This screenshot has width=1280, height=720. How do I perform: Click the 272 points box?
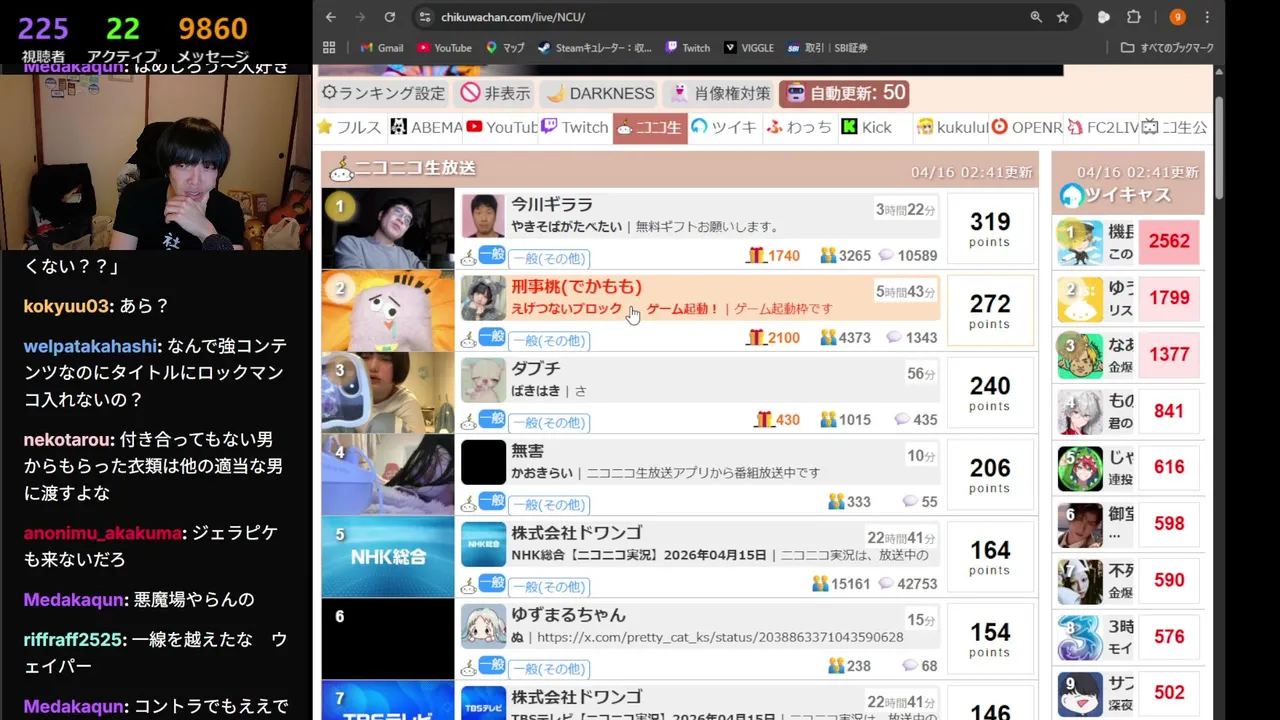click(989, 310)
